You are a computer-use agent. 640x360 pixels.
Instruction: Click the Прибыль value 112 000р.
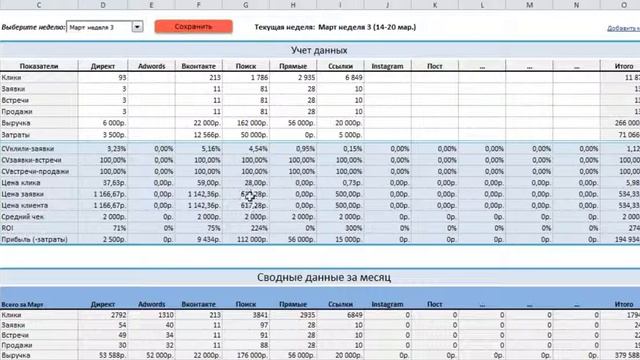tap(246, 240)
